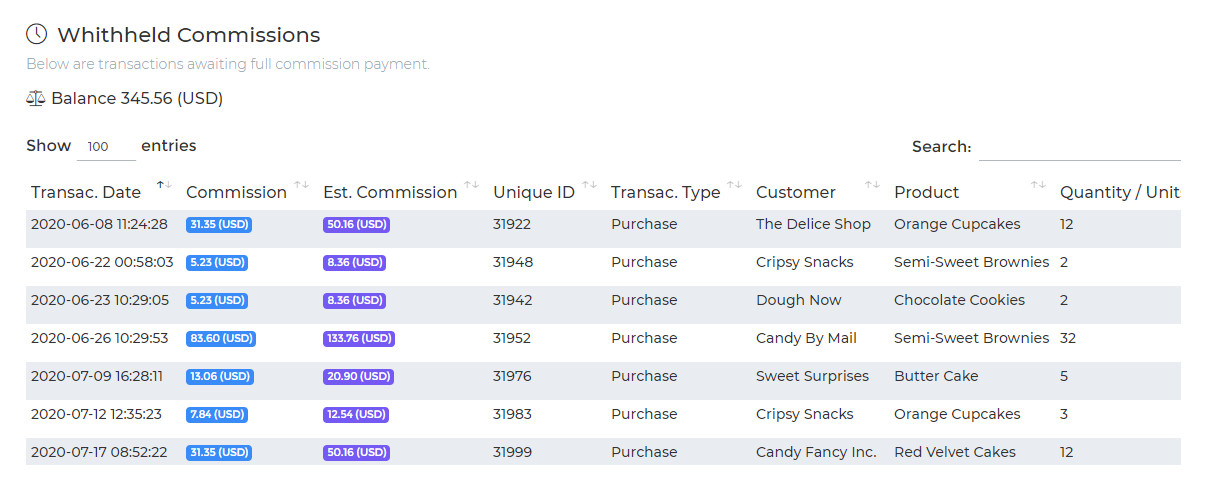Screen dimensions: 1232x490
Task: Open the Show entries count selector
Action: (106, 146)
